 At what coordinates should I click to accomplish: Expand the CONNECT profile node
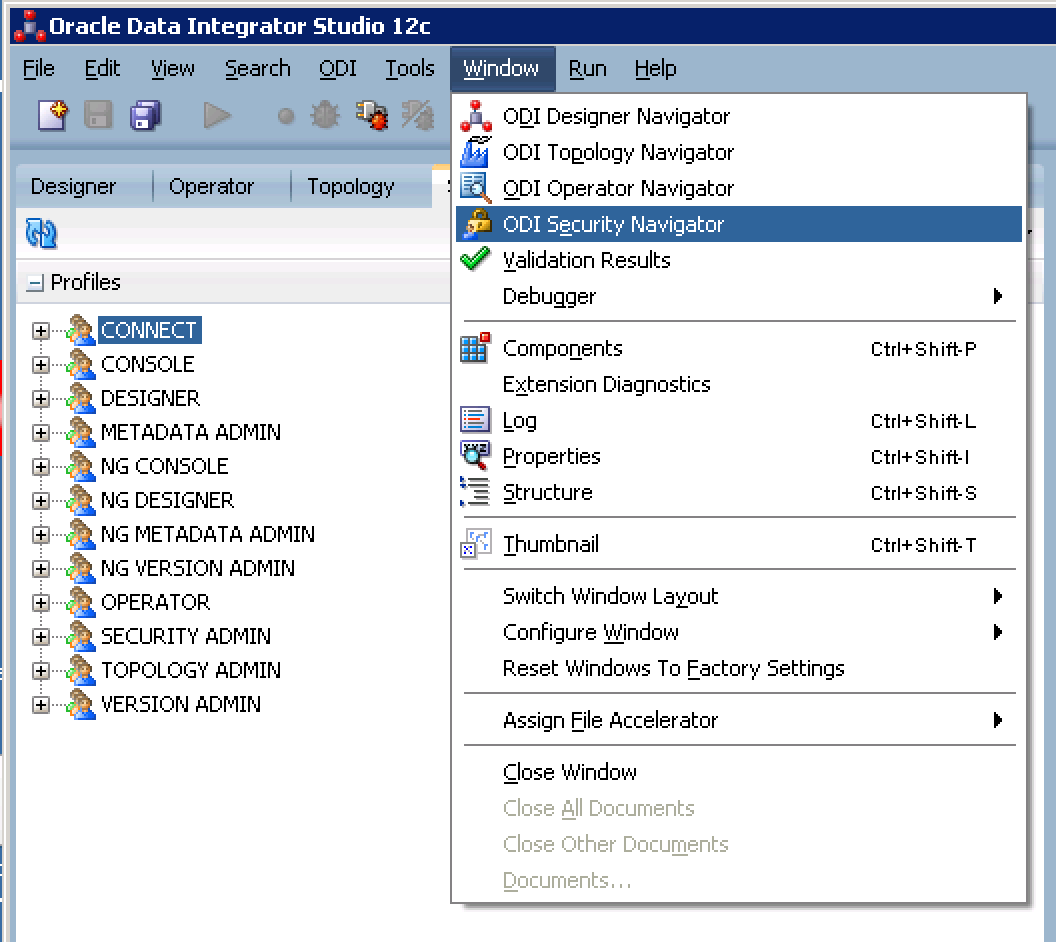(x=40, y=331)
